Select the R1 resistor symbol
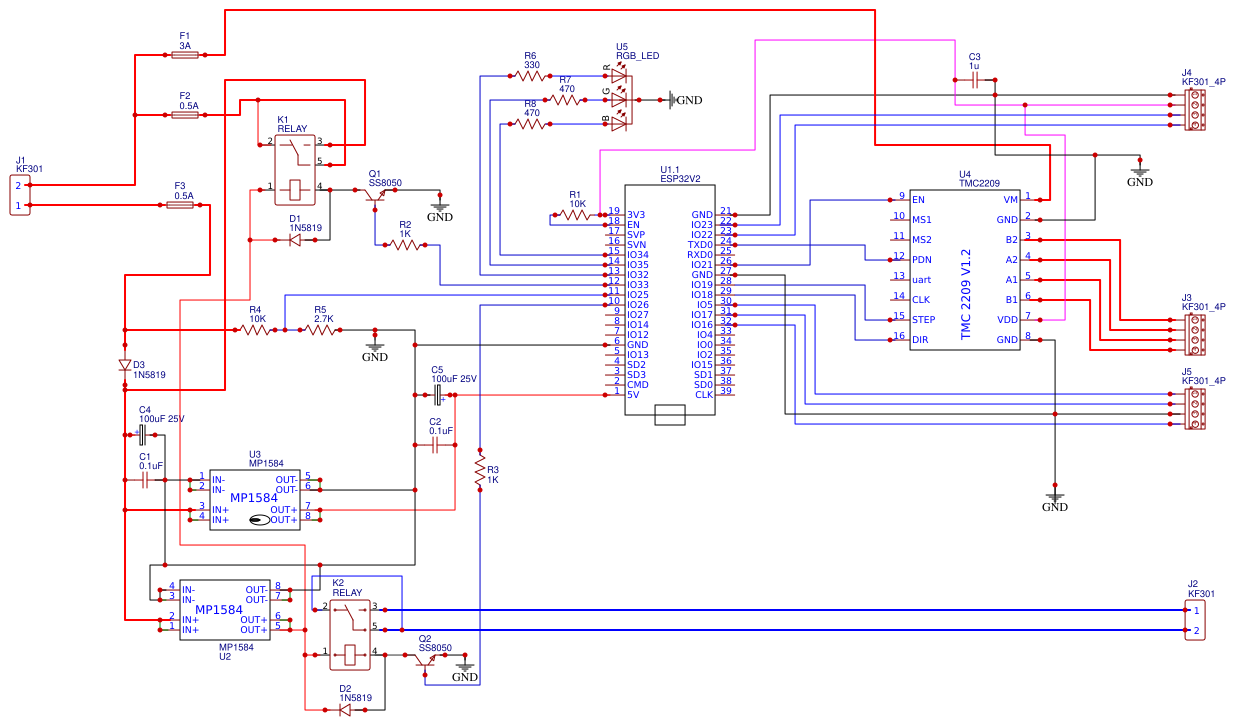 point(576,215)
